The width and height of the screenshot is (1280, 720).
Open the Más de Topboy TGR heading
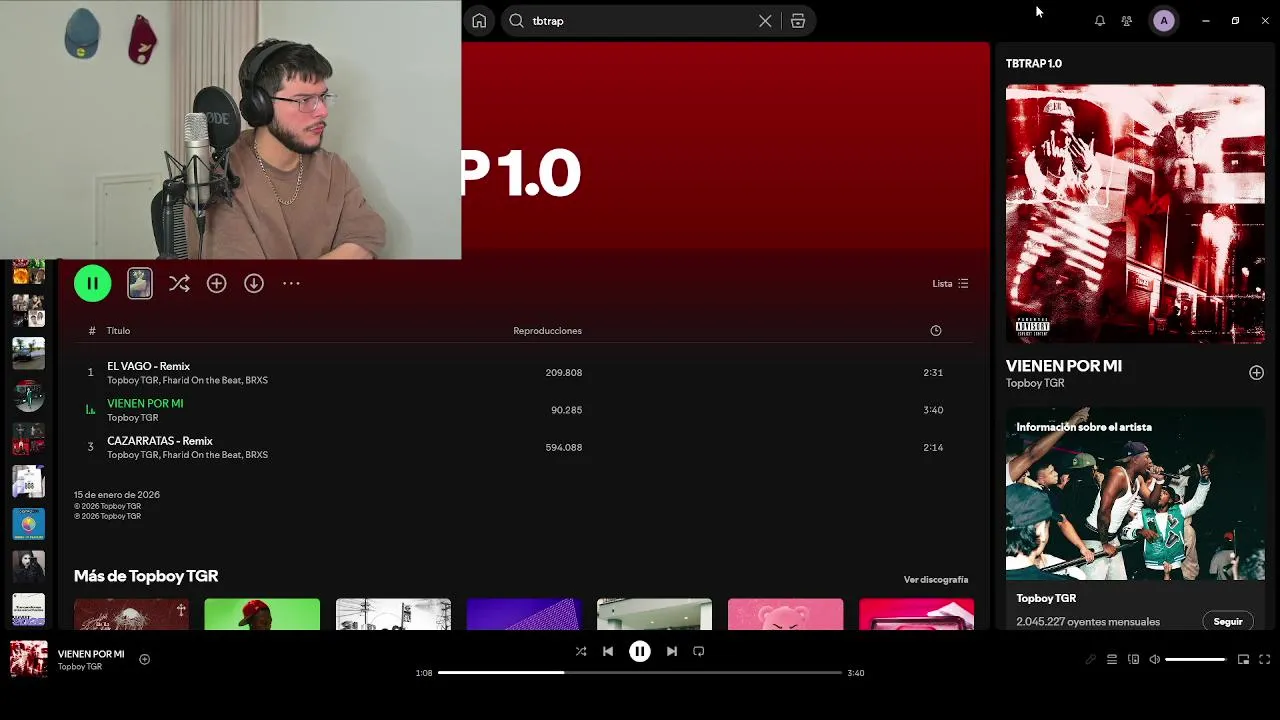(146, 576)
